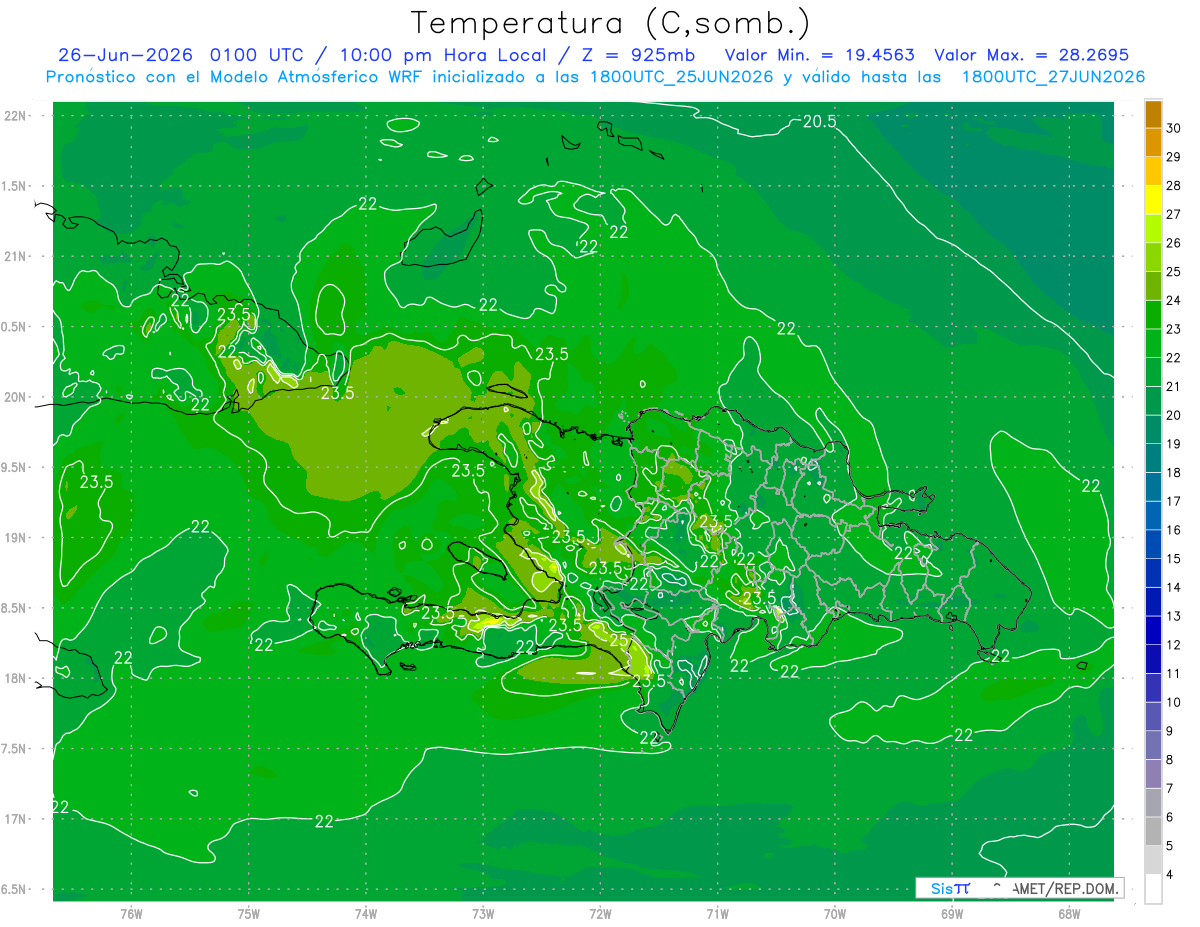This screenshot has width=1200, height=927.
Task: Click legend value 30 on colorbar
Action: point(1174,128)
